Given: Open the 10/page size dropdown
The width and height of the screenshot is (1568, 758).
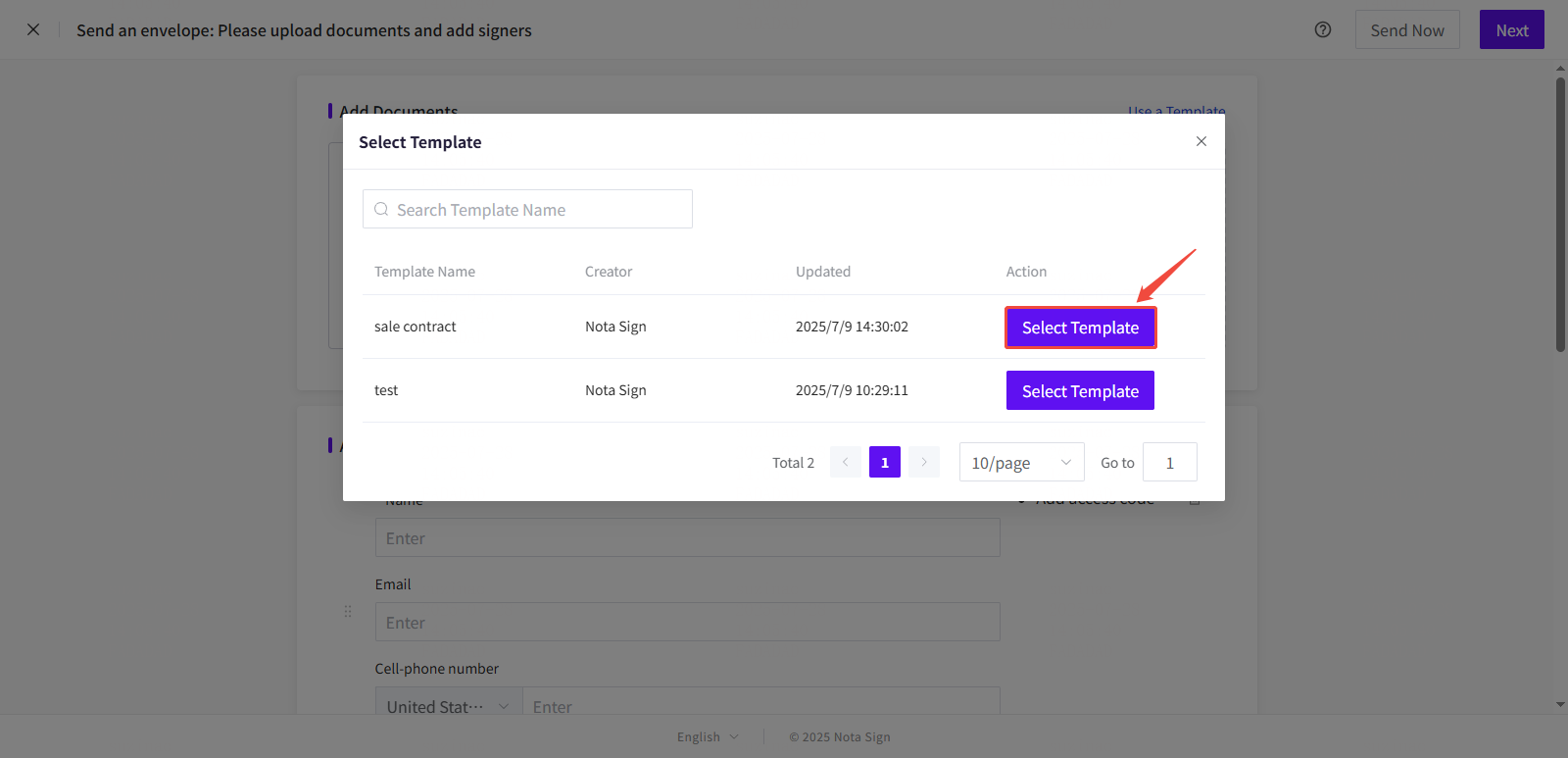Looking at the screenshot, I should click(1021, 462).
